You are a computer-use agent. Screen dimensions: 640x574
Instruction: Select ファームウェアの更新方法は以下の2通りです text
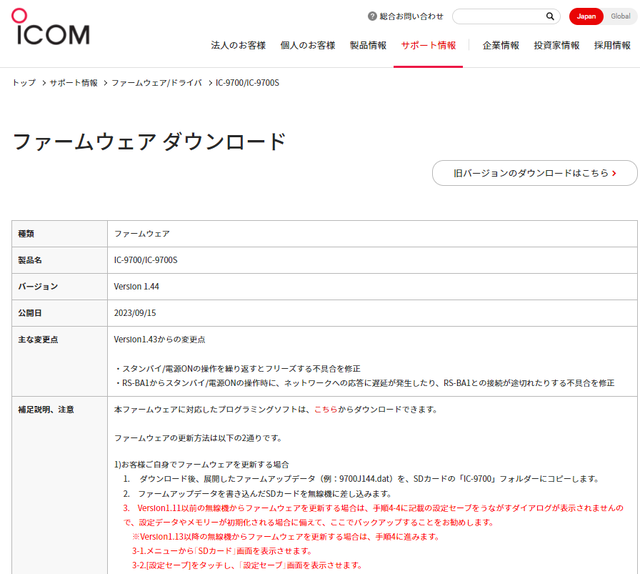coord(198,438)
